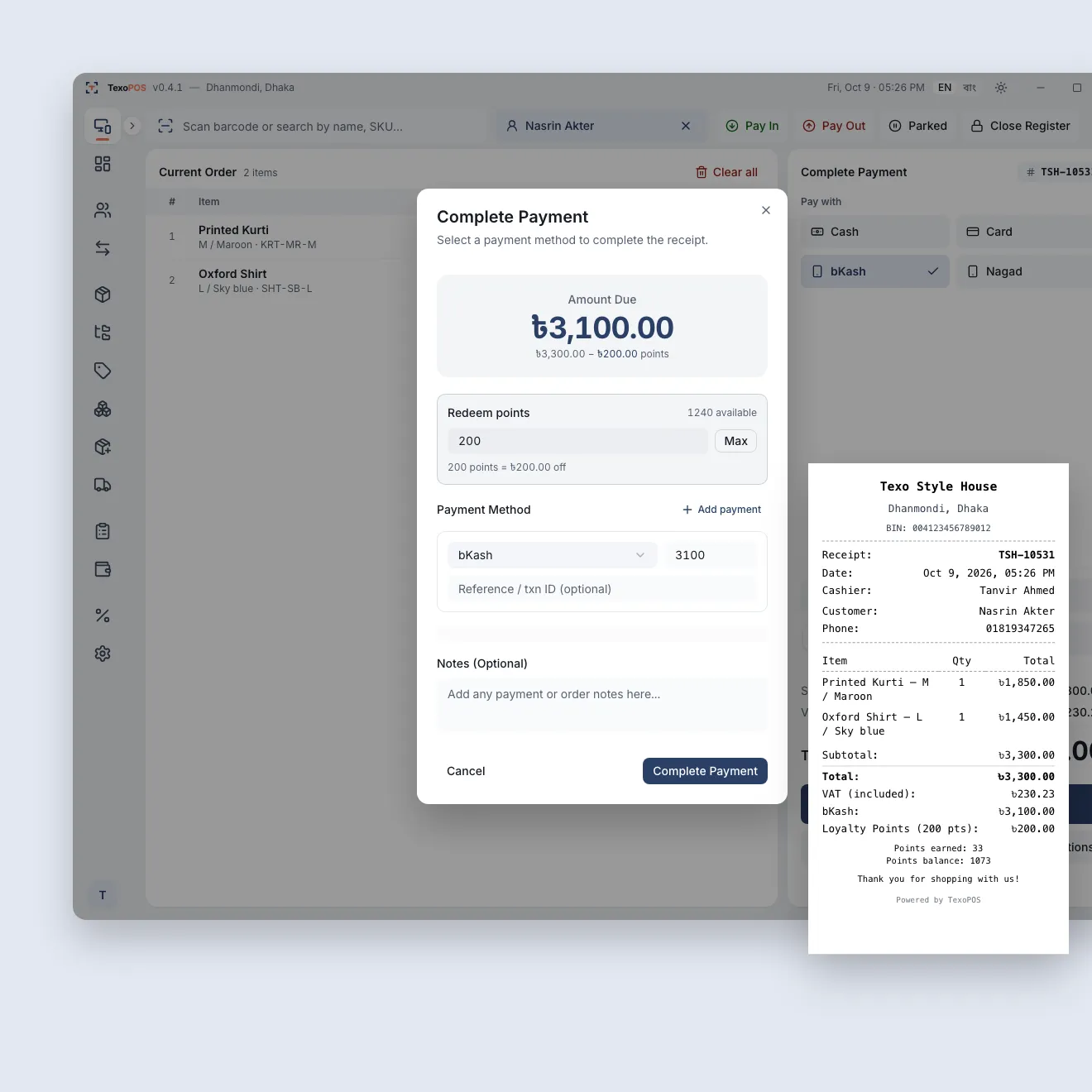Open the bKash payment method dropdown
The width and height of the screenshot is (1092, 1092).
coord(553,555)
